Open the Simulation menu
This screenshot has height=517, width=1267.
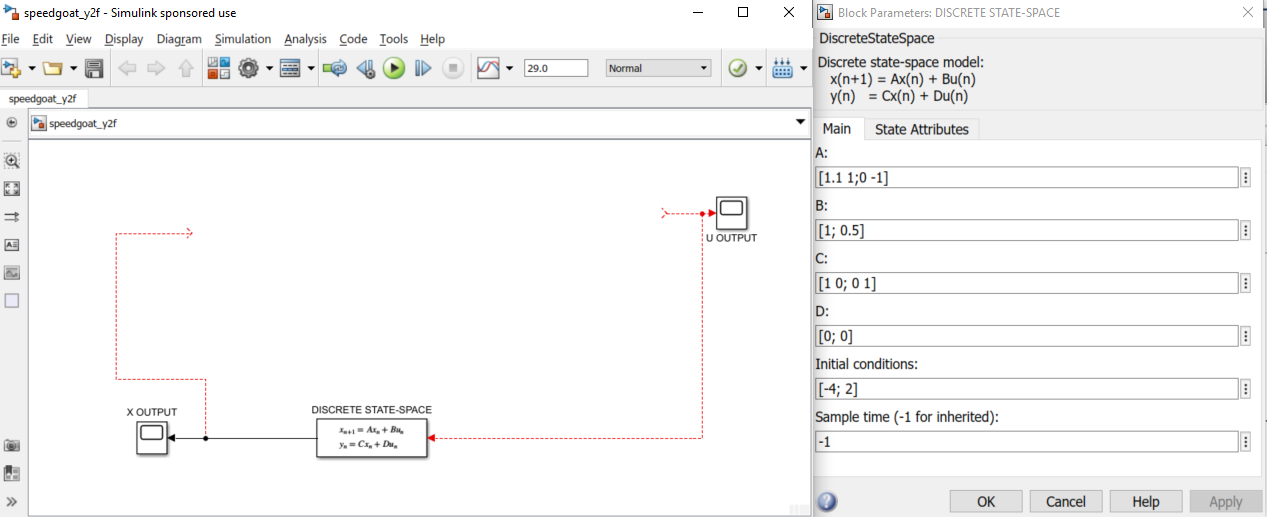click(x=242, y=39)
